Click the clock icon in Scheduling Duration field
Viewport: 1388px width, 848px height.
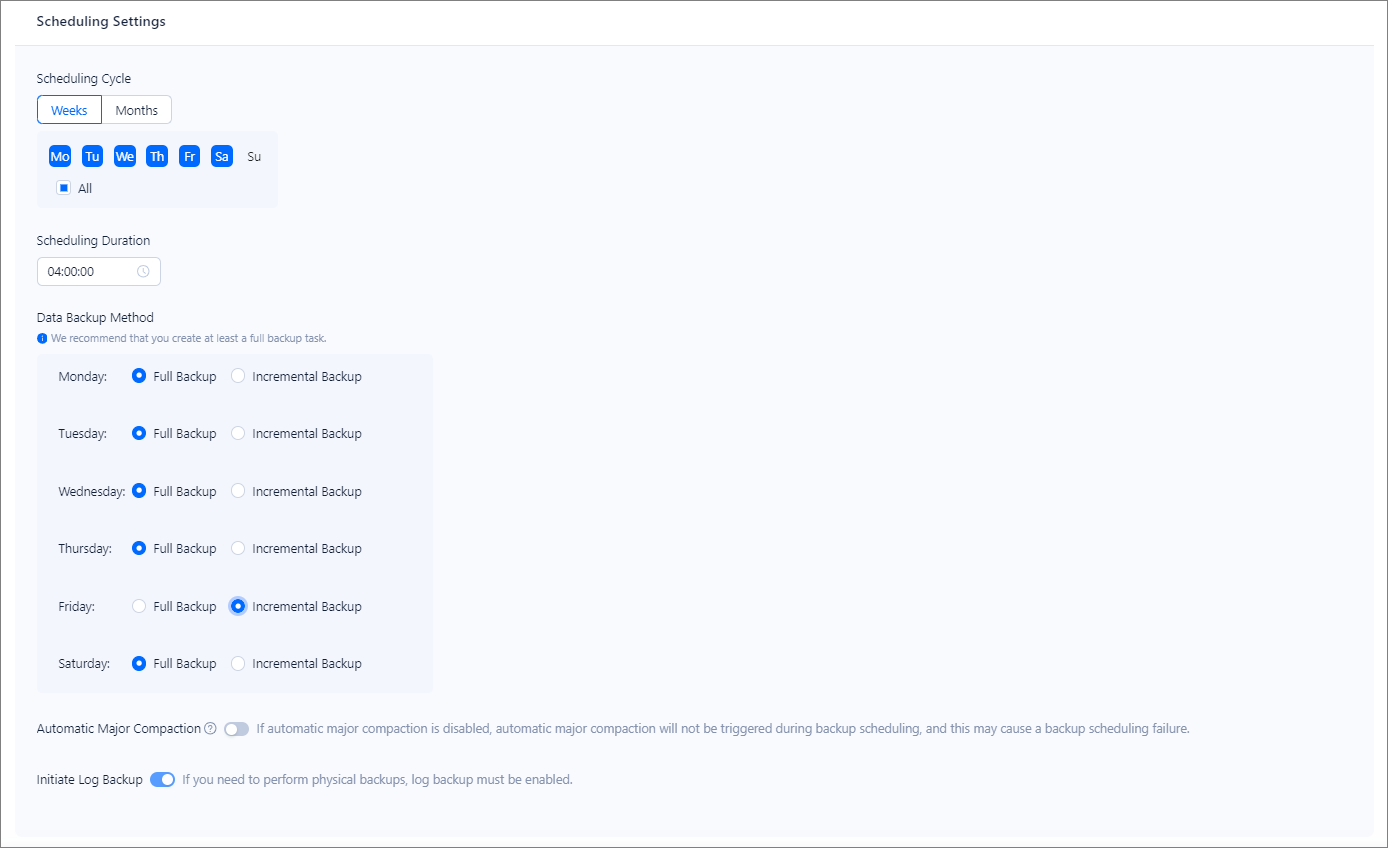point(143,272)
